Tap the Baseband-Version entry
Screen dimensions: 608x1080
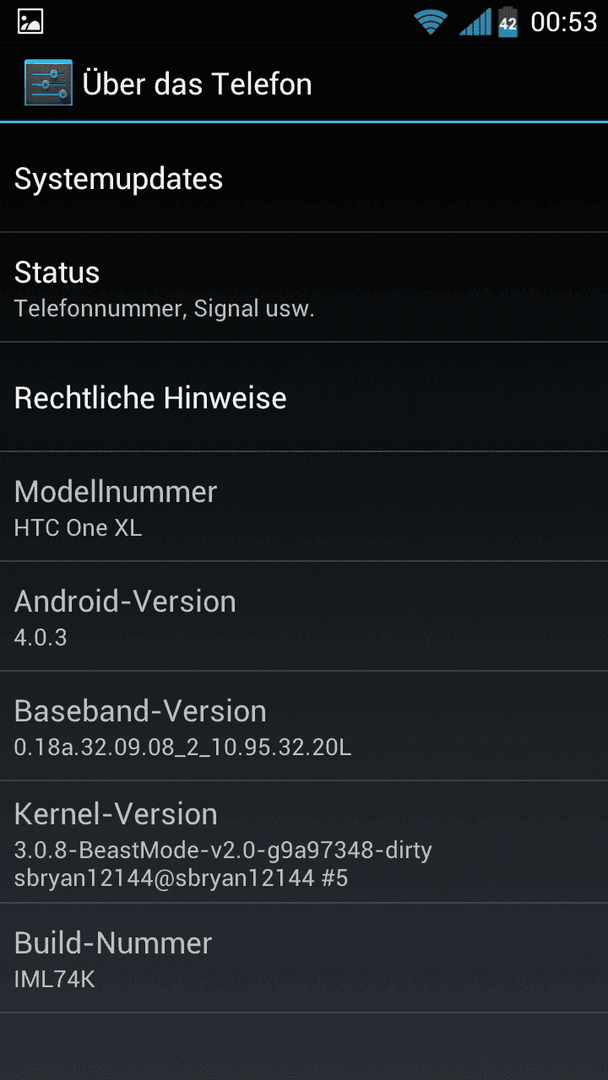click(304, 725)
